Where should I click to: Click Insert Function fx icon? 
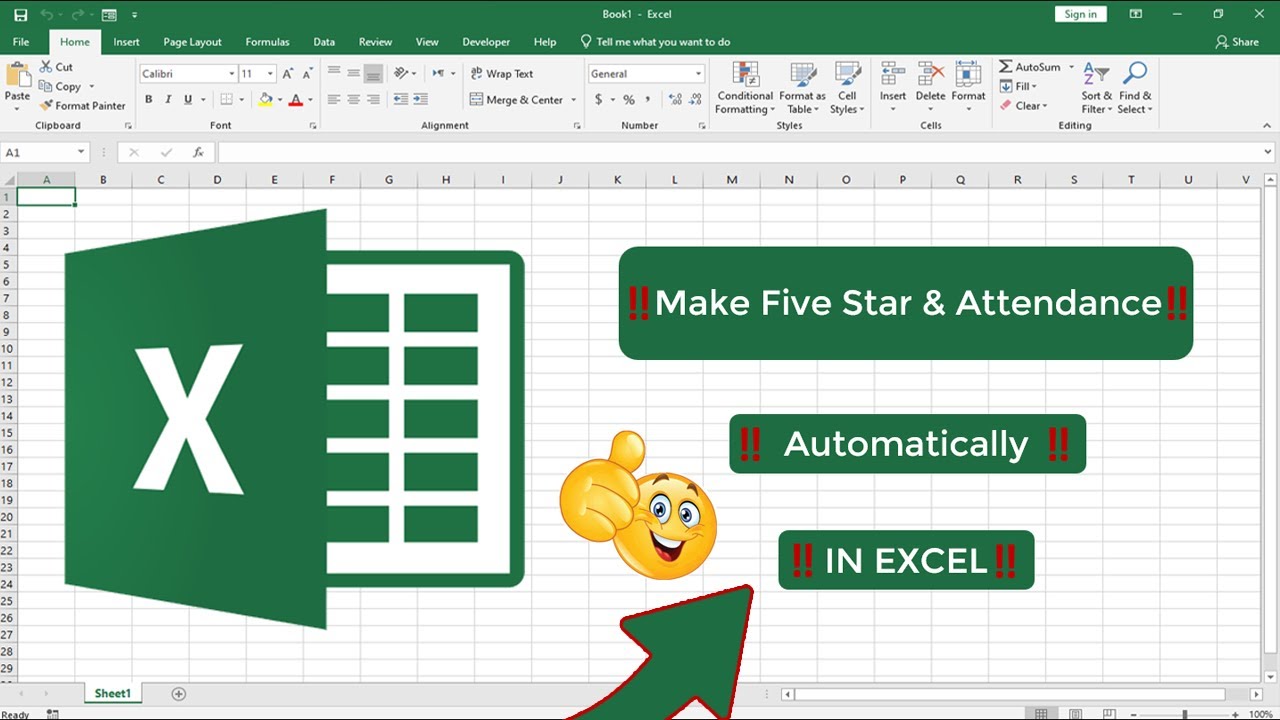pyautogui.click(x=198, y=152)
